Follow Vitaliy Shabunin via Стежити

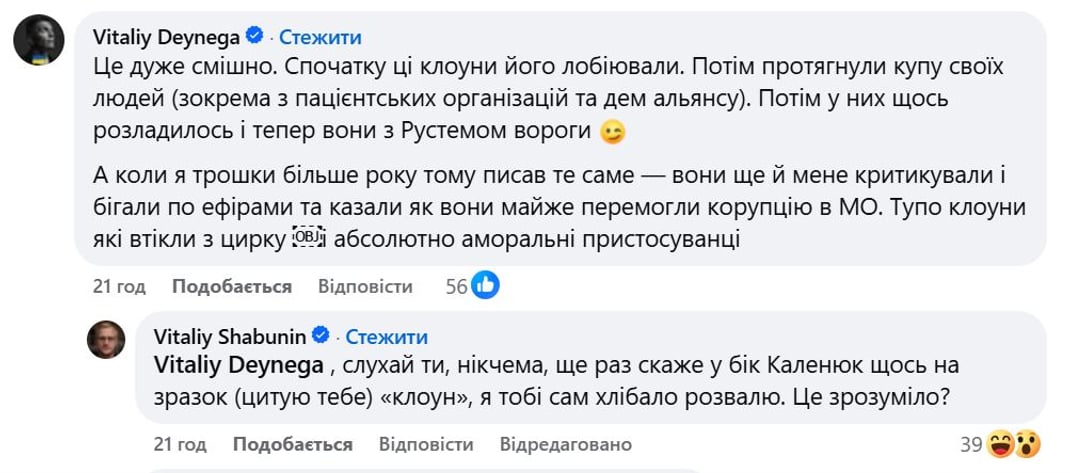click(x=386, y=337)
